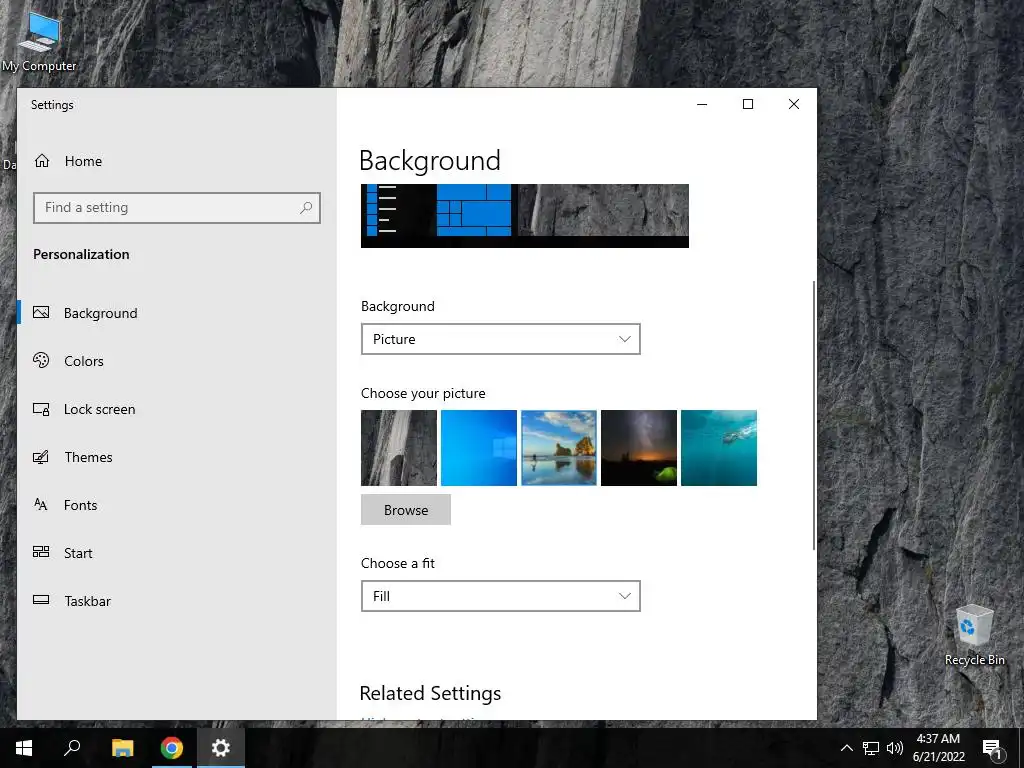Select the Background icon in sidebar
The image size is (1024, 768).
tap(41, 313)
